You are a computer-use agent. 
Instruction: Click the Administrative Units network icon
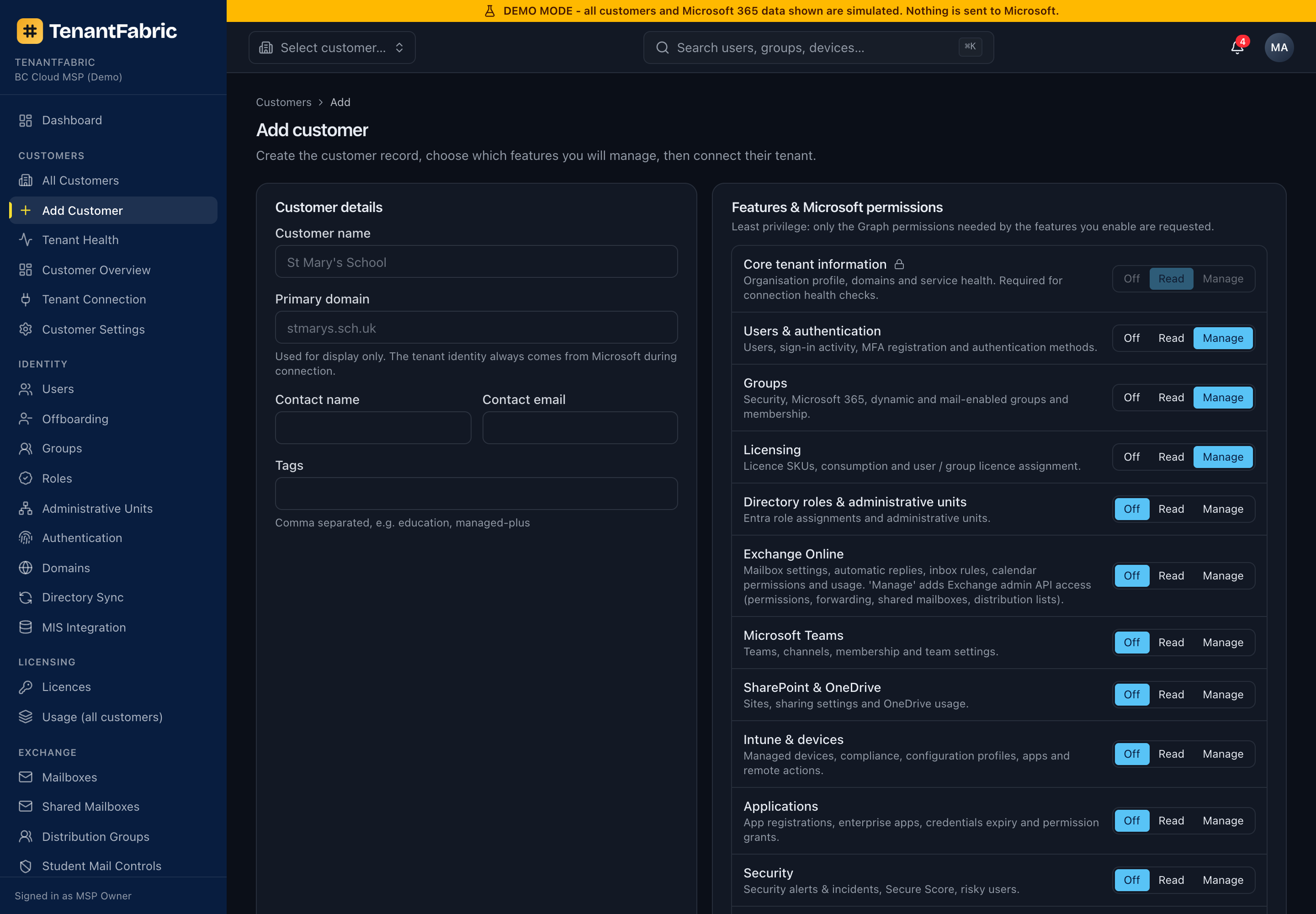[26, 508]
